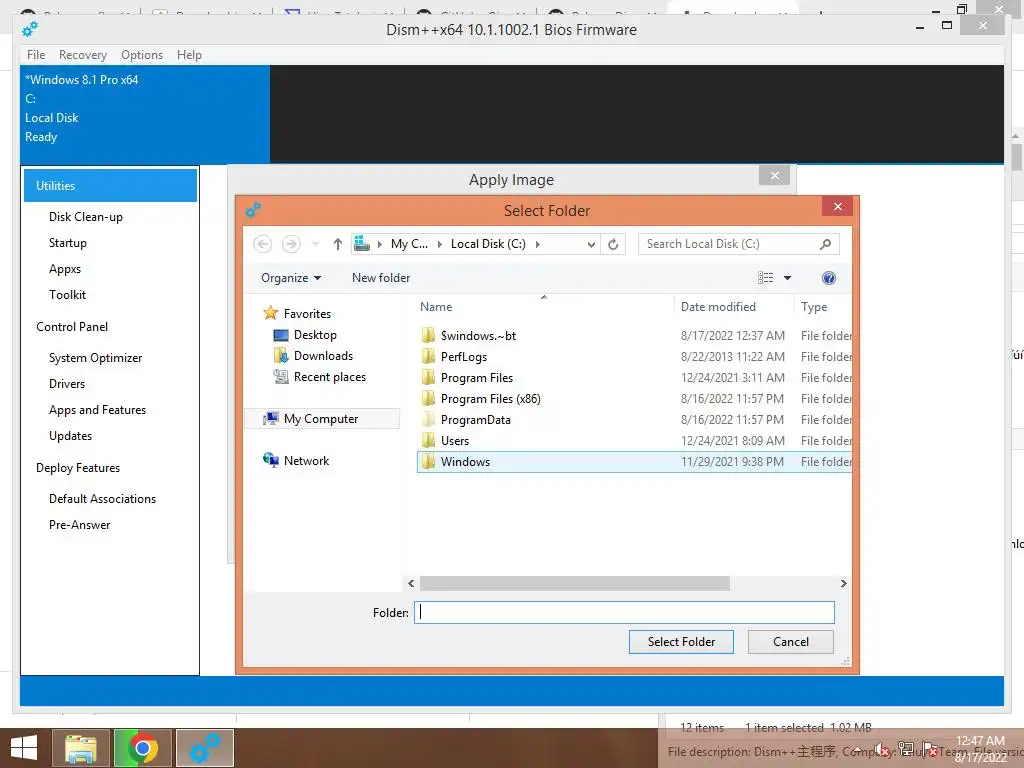Select Disk Clean-up in the Dism++ sidebar
Screen dimensions: 1024x768
click(x=86, y=217)
